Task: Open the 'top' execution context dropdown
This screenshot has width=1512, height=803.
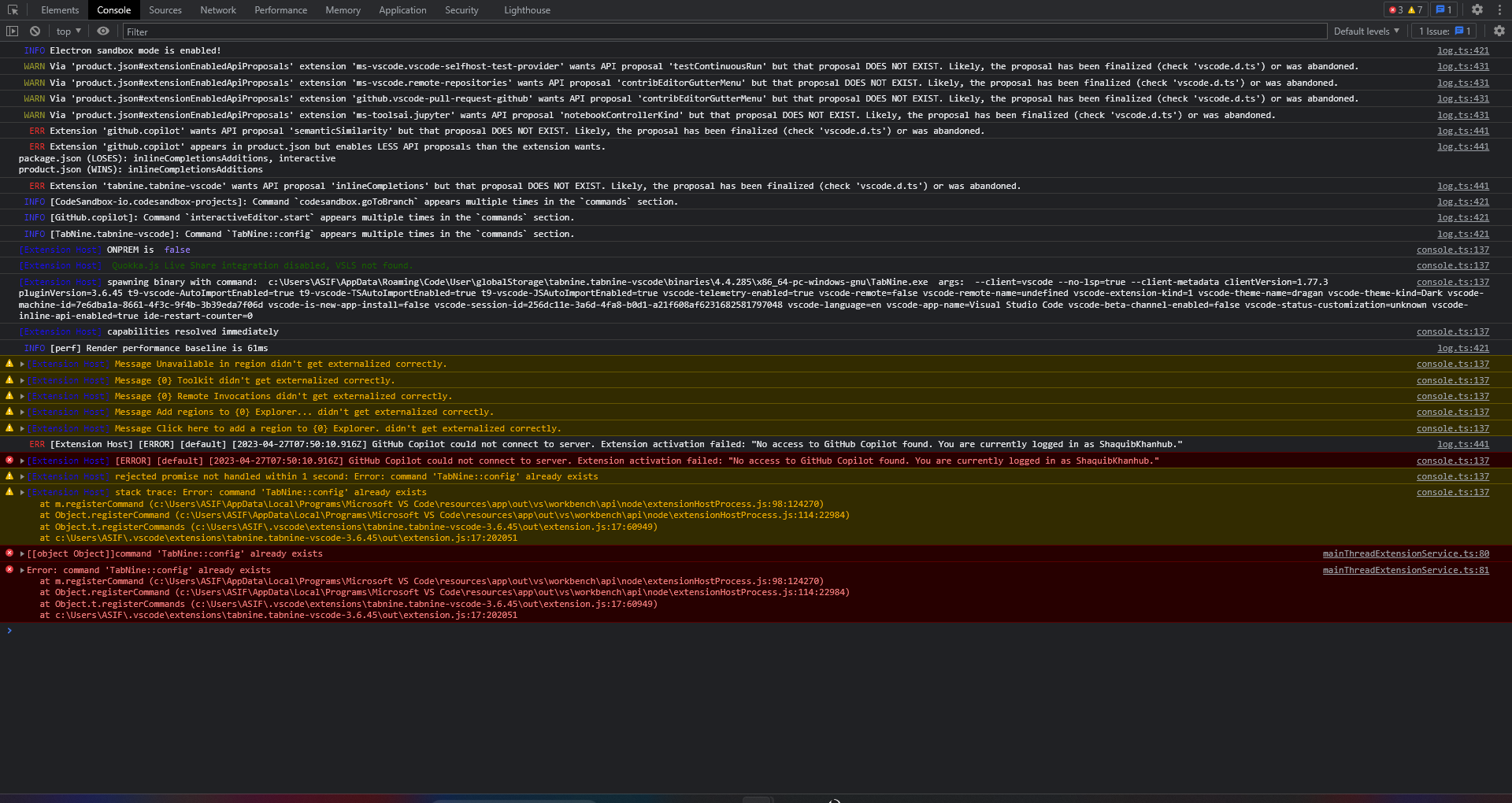Action: [67, 31]
